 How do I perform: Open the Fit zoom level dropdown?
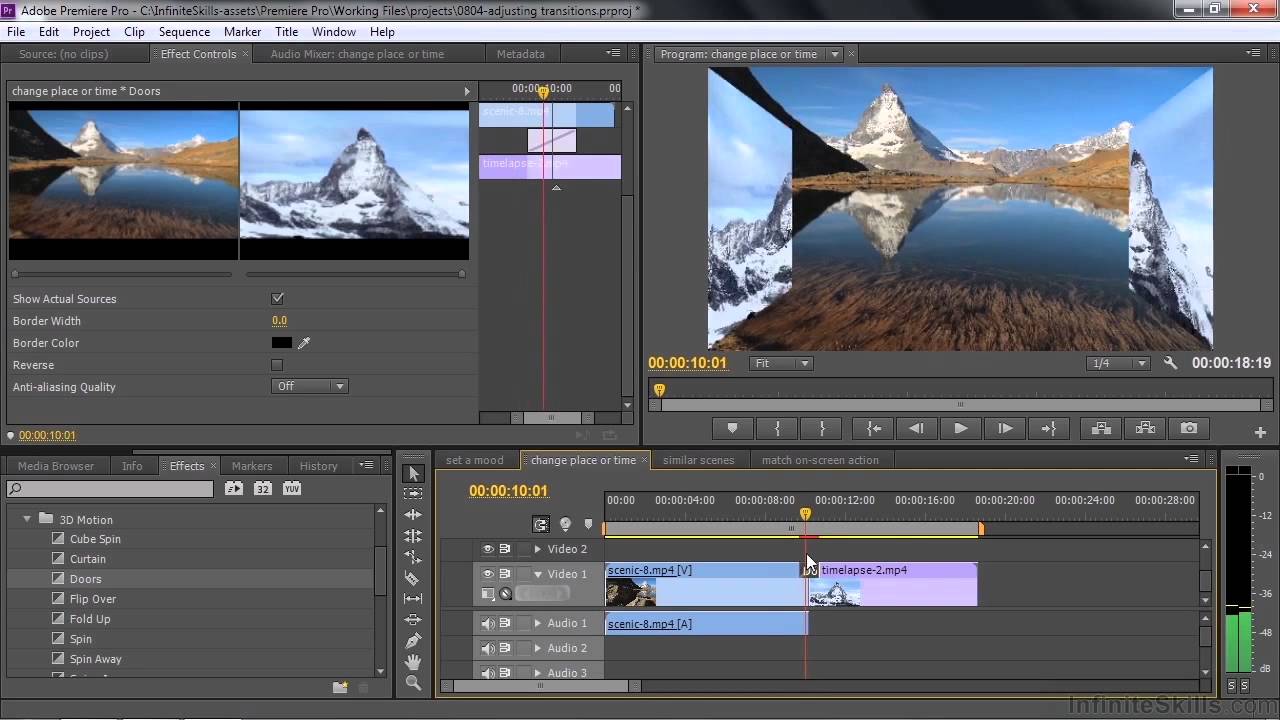pos(781,363)
